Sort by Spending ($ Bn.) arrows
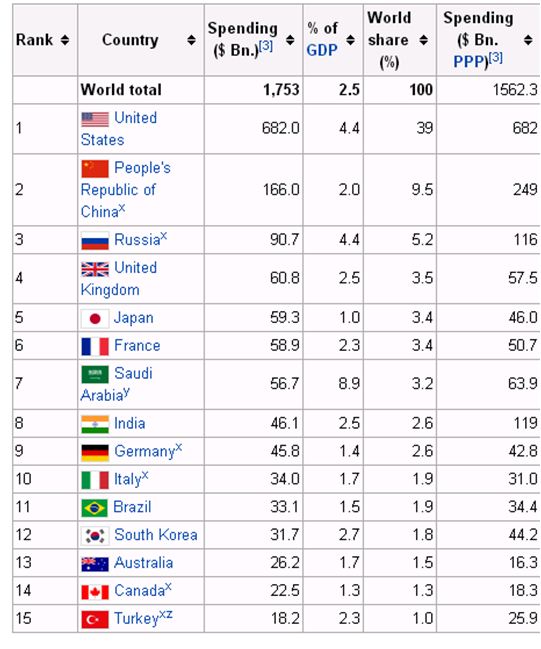This screenshot has height=649, width=541. [290, 40]
